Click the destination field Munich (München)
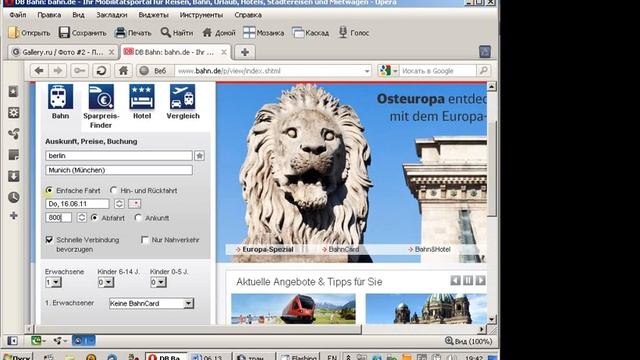 (119, 170)
